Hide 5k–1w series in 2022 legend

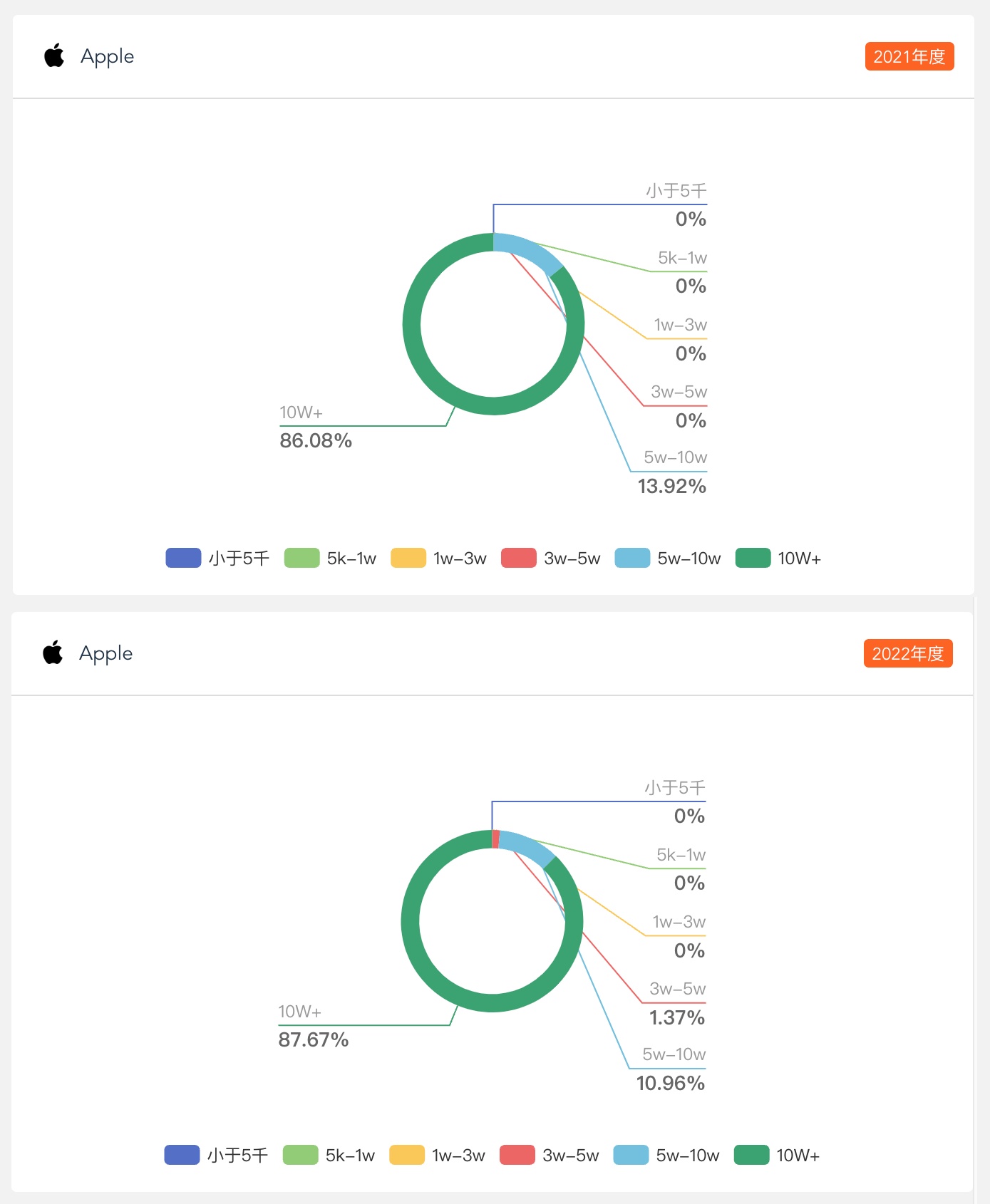(x=329, y=1155)
